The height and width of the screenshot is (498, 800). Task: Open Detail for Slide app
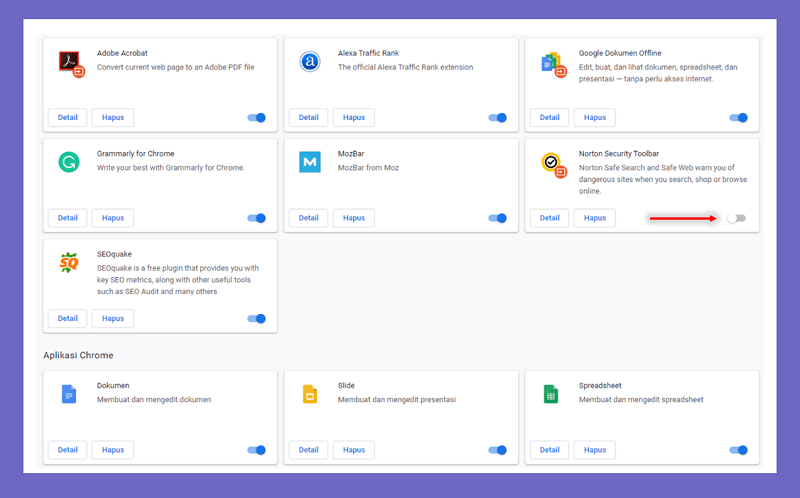point(308,450)
